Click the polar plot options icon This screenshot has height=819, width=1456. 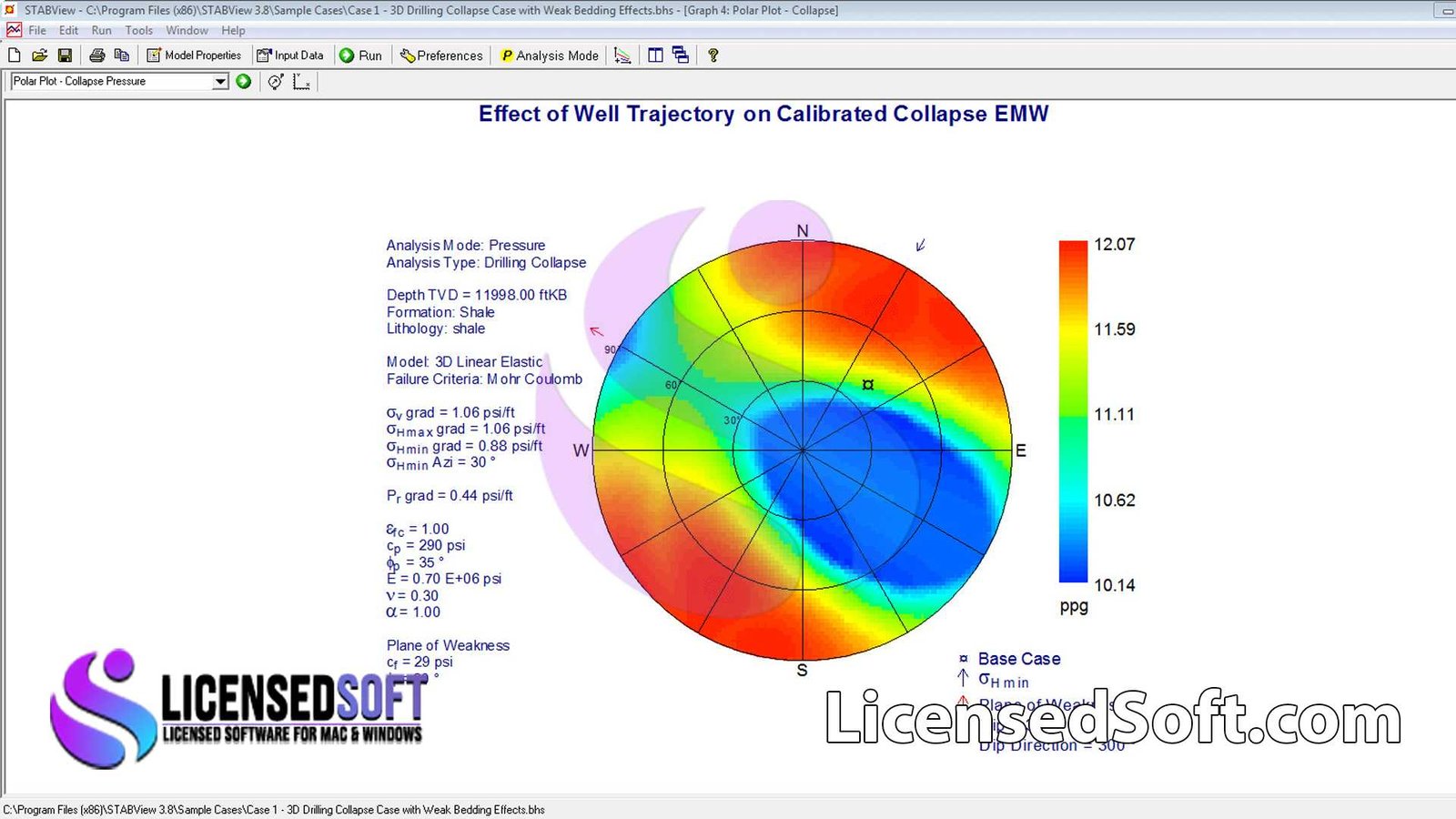point(276,81)
